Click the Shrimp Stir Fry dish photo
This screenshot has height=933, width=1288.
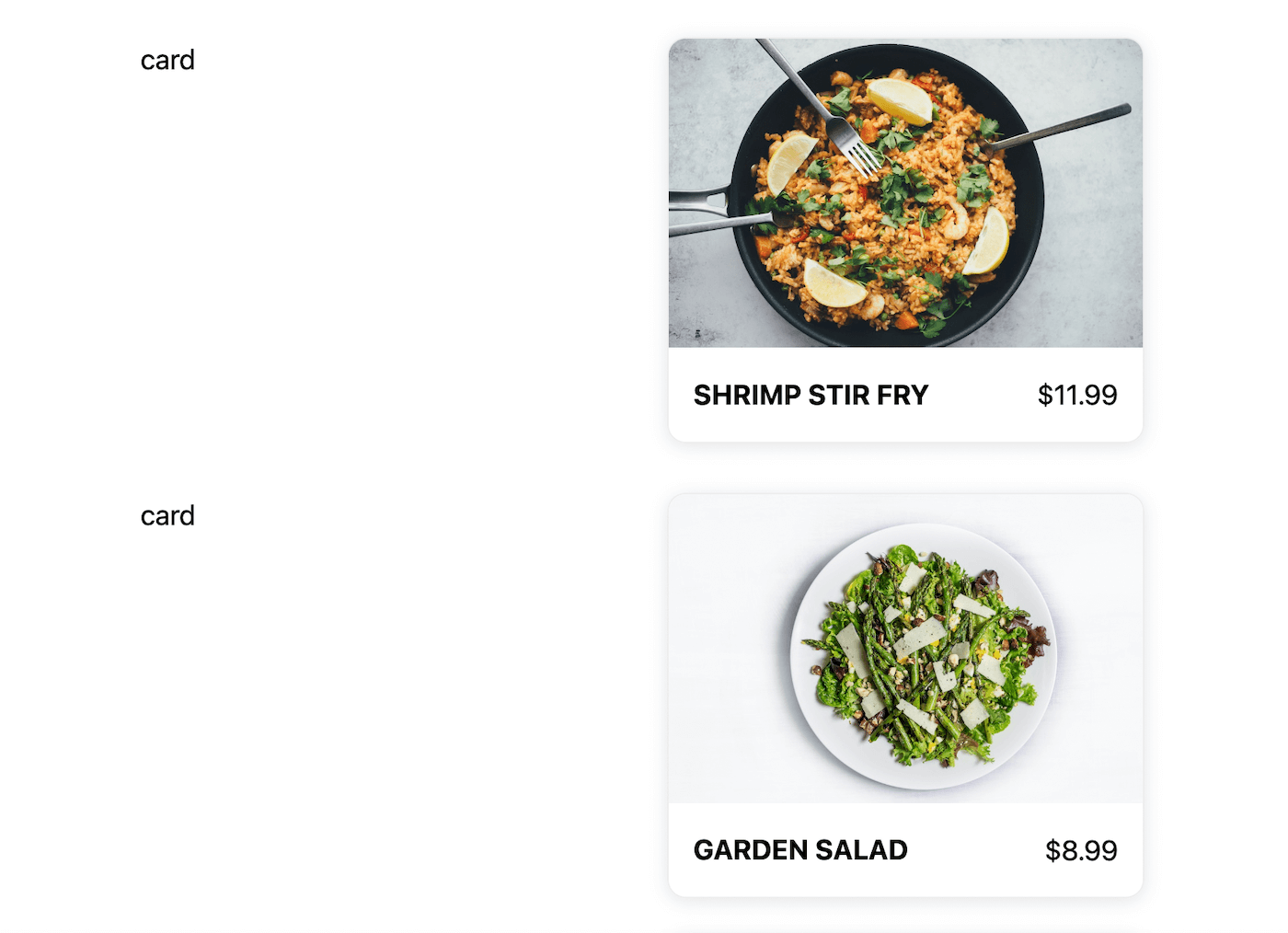(905, 192)
